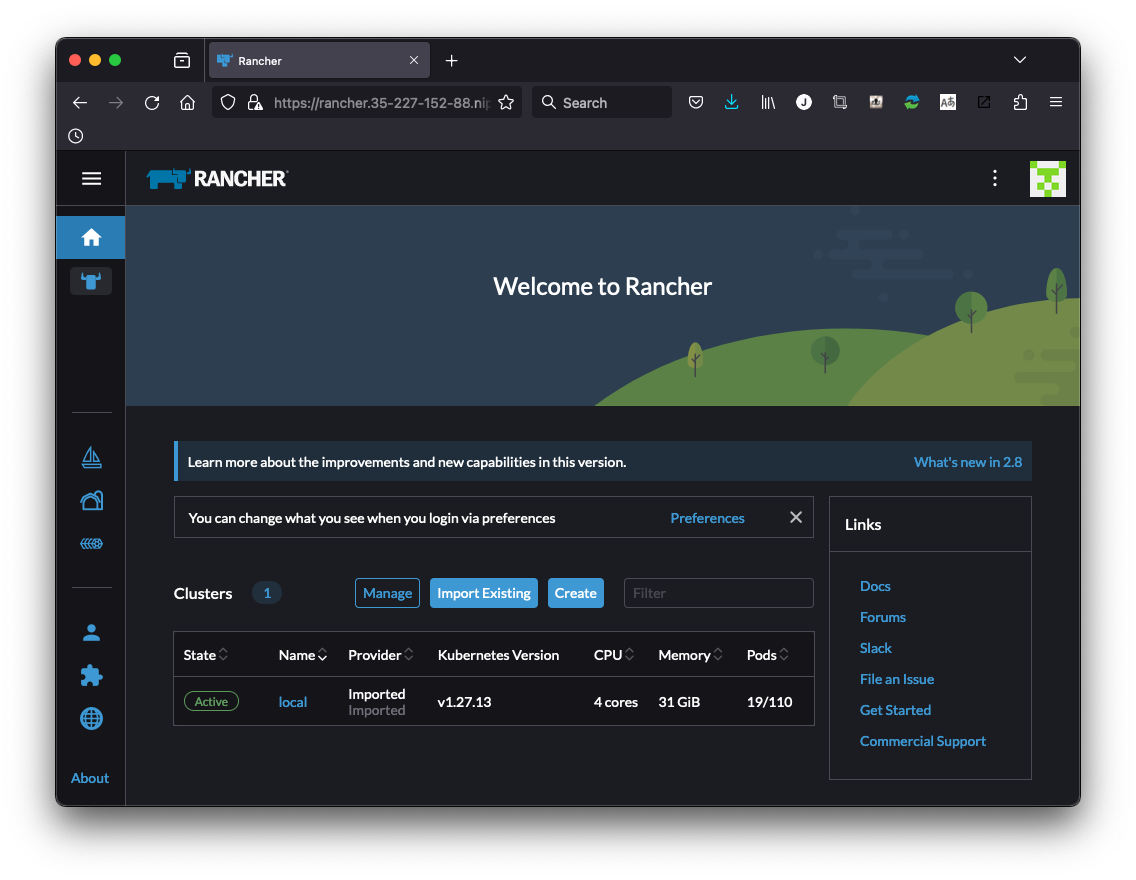Sort clusters by State column
This screenshot has height=880, width=1136.
[206, 655]
